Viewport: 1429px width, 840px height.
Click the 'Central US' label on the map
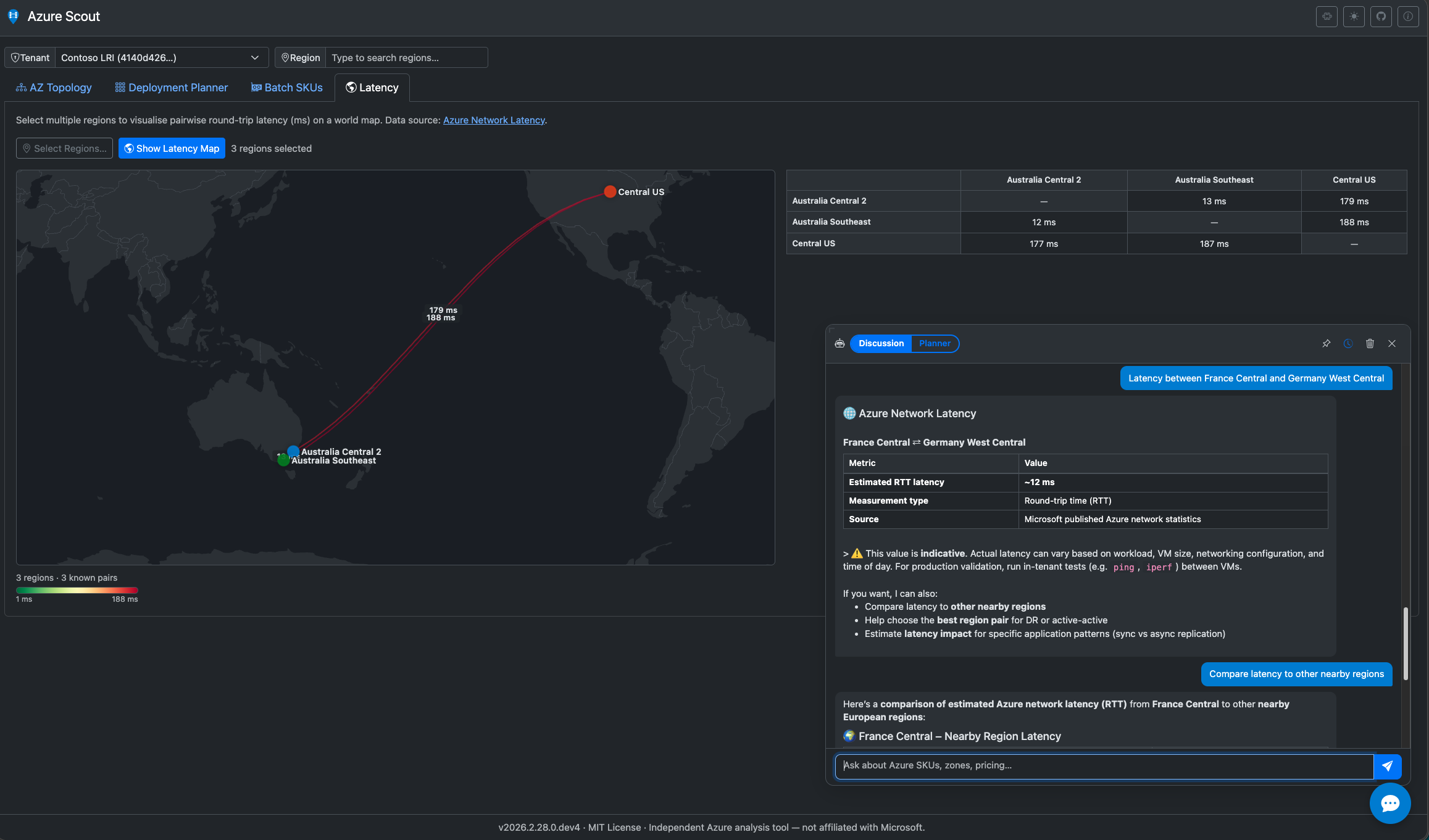(641, 192)
